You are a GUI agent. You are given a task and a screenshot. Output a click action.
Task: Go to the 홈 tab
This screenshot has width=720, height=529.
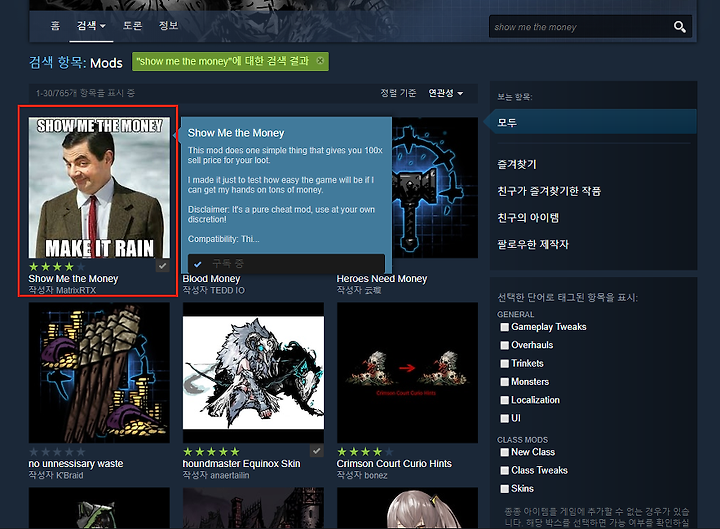click(x=55, y=26)
